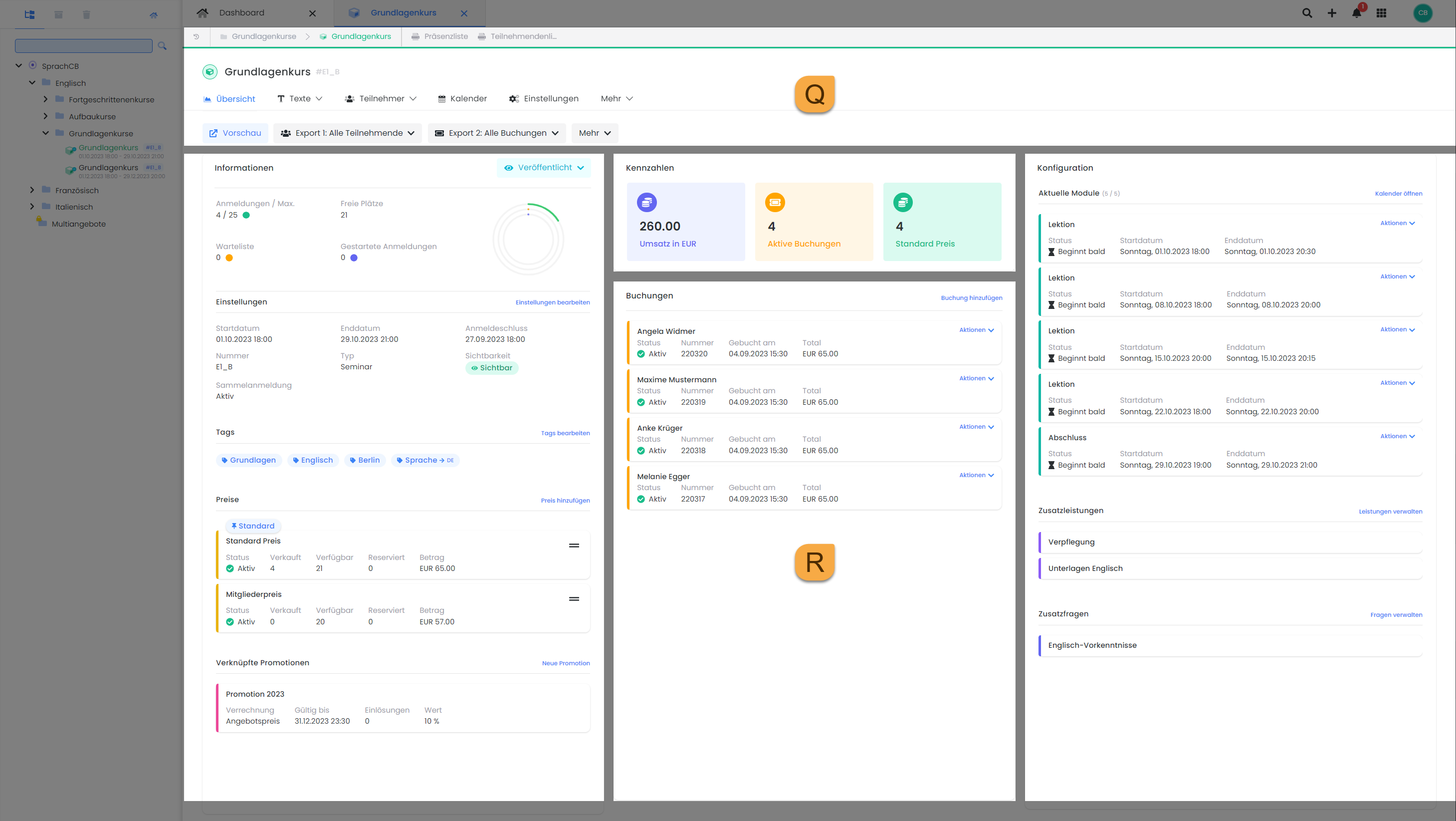This screenshot has height=821, width=1456.
Task: Select the tree structure icon in the left toolbar
Action: [x=29, y=14]
